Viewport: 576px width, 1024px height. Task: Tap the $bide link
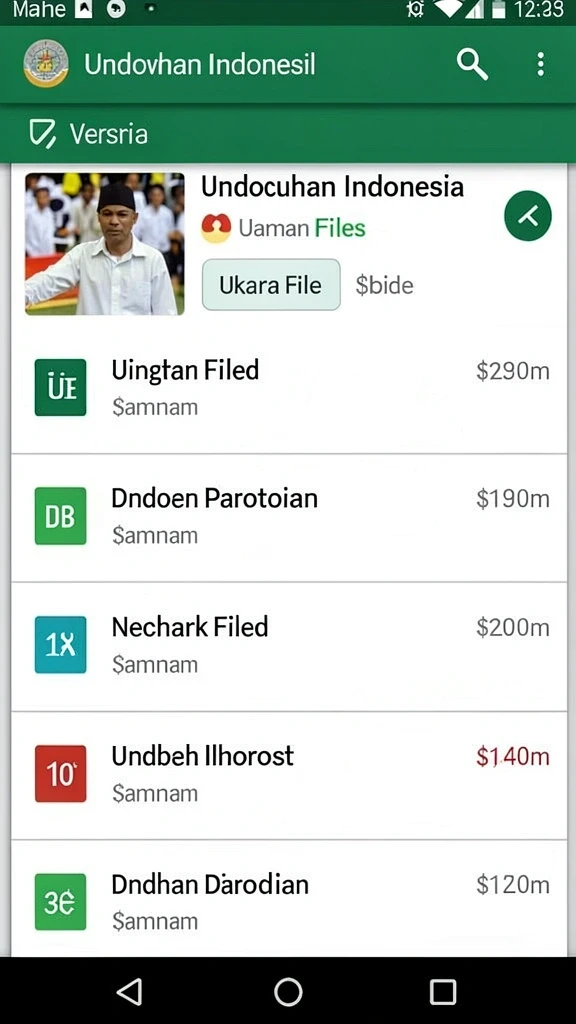click(384, 285)
